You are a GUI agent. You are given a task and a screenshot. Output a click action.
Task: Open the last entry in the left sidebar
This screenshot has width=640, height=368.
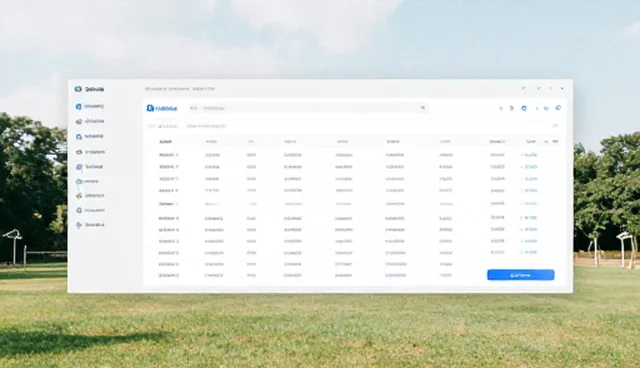pos(90,225)
